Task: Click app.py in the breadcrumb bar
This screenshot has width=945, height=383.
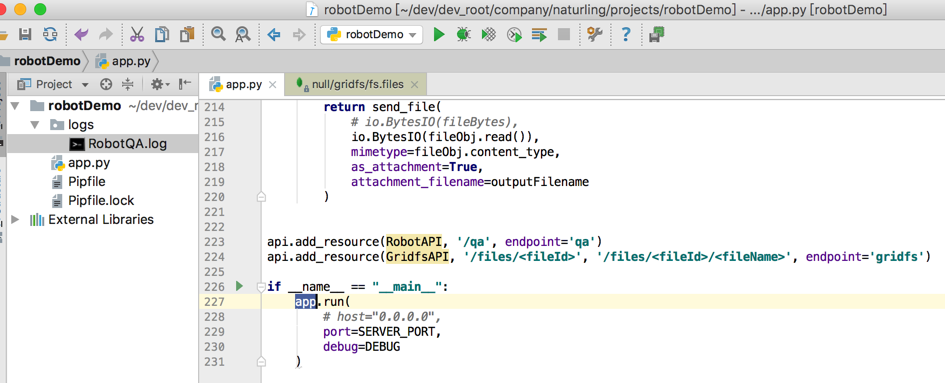Action: 124,61
